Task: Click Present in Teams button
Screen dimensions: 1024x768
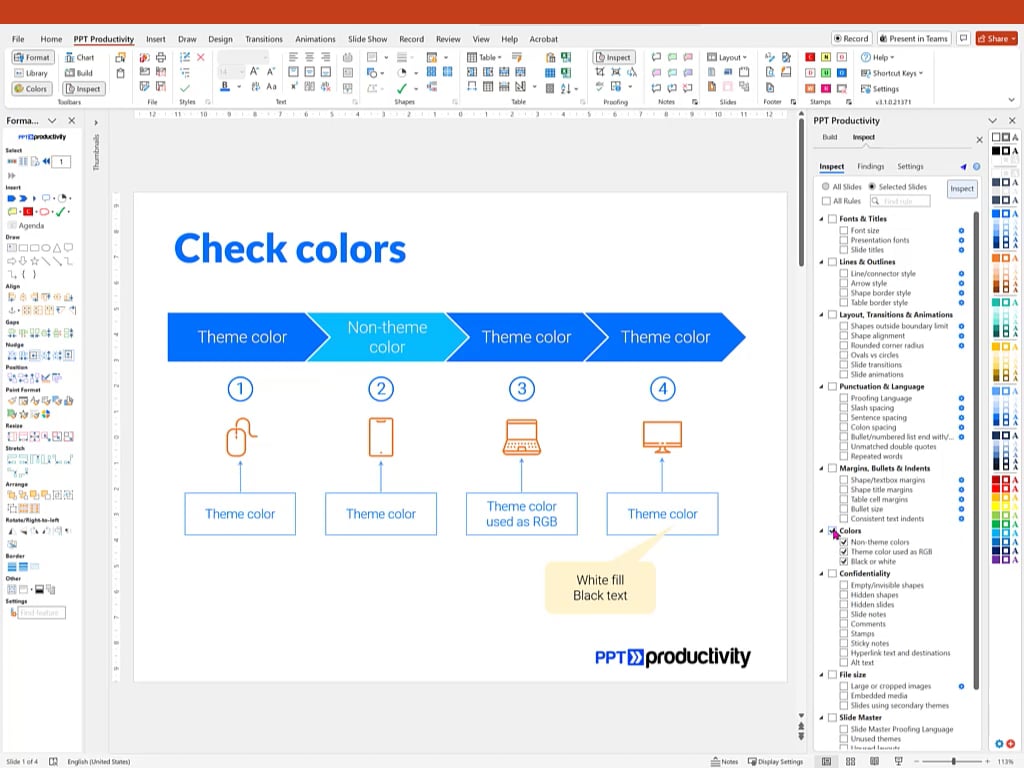Action: tap(913, 39)
